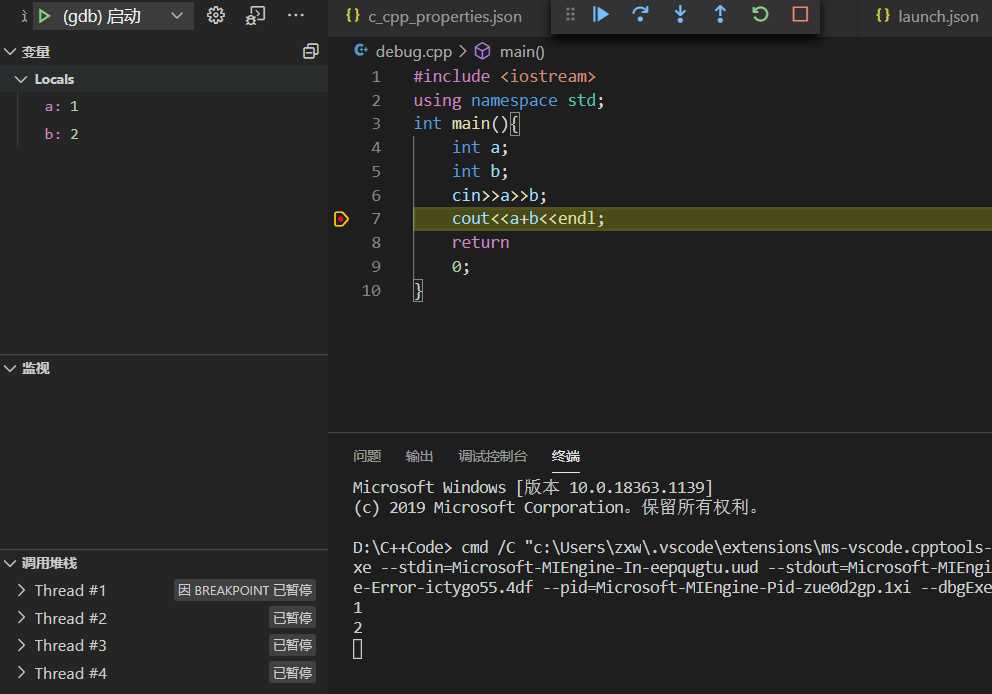Open more actions ellipsis in debug header
Image resolution: width=992 pixels, height=694 pixels.
(x=295, y=15)
